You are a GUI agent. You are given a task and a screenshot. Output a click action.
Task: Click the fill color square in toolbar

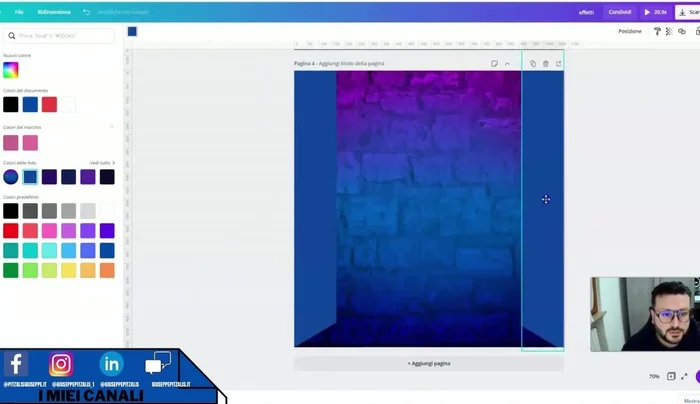click(x=132, y=31)
